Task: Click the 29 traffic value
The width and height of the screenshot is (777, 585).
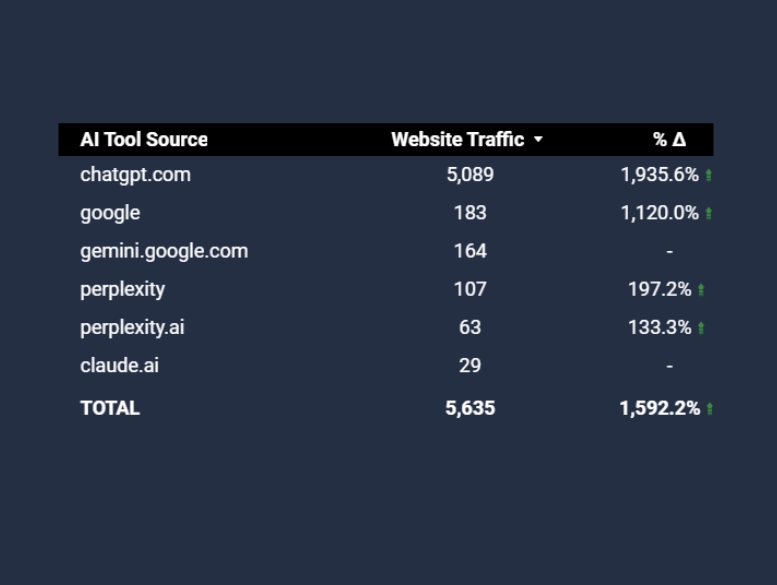Action: (x=470, y=366)
